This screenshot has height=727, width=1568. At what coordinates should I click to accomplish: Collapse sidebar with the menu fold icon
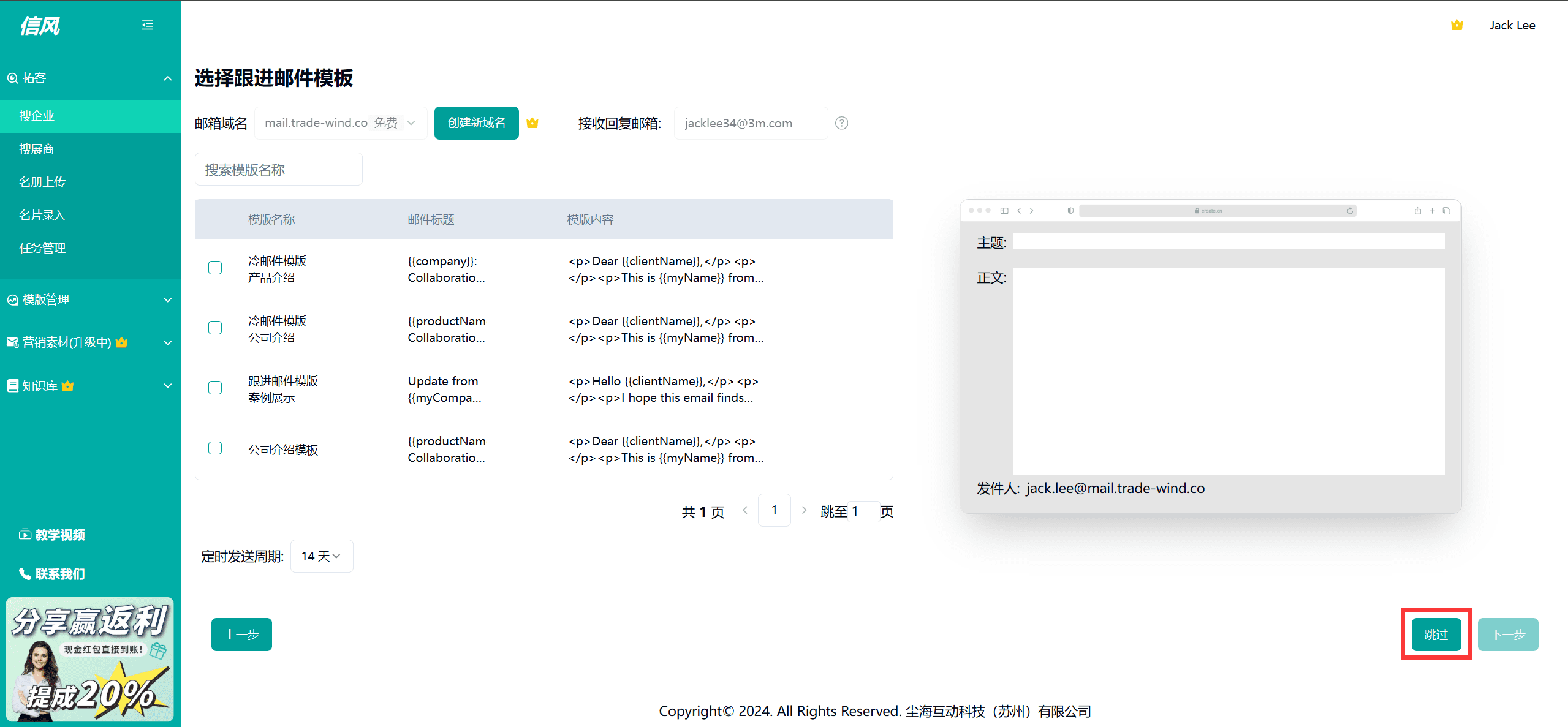(x=147, y=25)
